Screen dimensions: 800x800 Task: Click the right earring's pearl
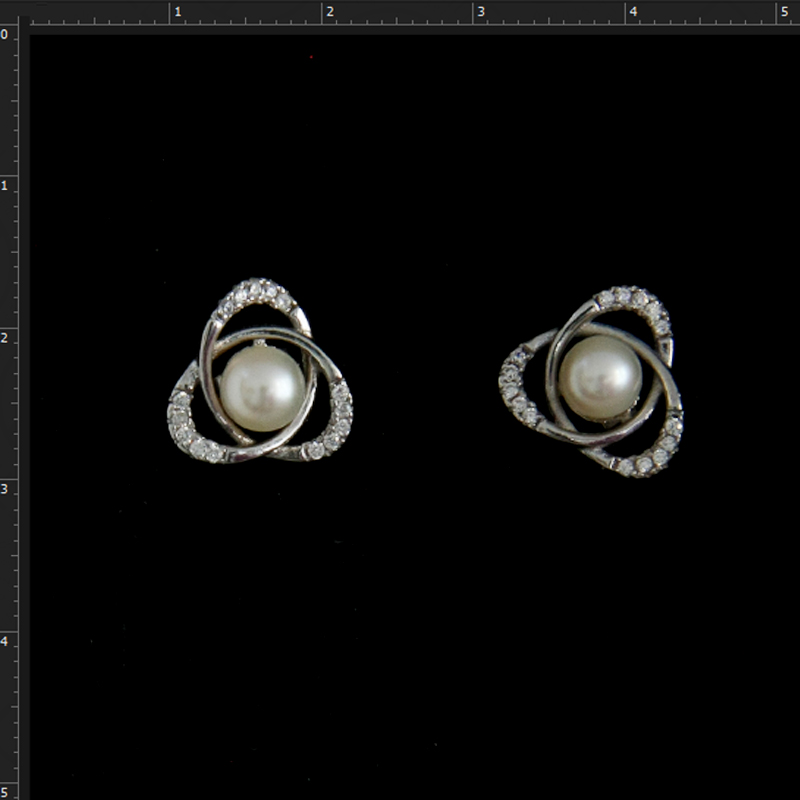coord(600,378)
